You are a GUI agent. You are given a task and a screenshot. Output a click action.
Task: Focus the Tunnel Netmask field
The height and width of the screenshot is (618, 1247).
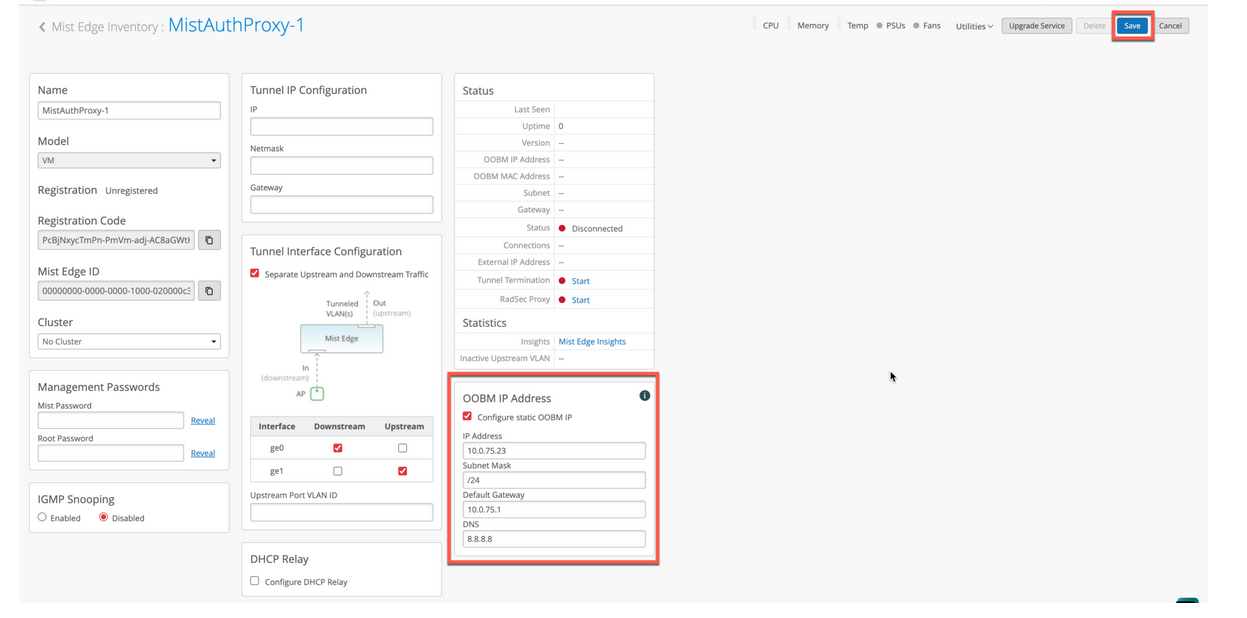[x=342, y=165]
